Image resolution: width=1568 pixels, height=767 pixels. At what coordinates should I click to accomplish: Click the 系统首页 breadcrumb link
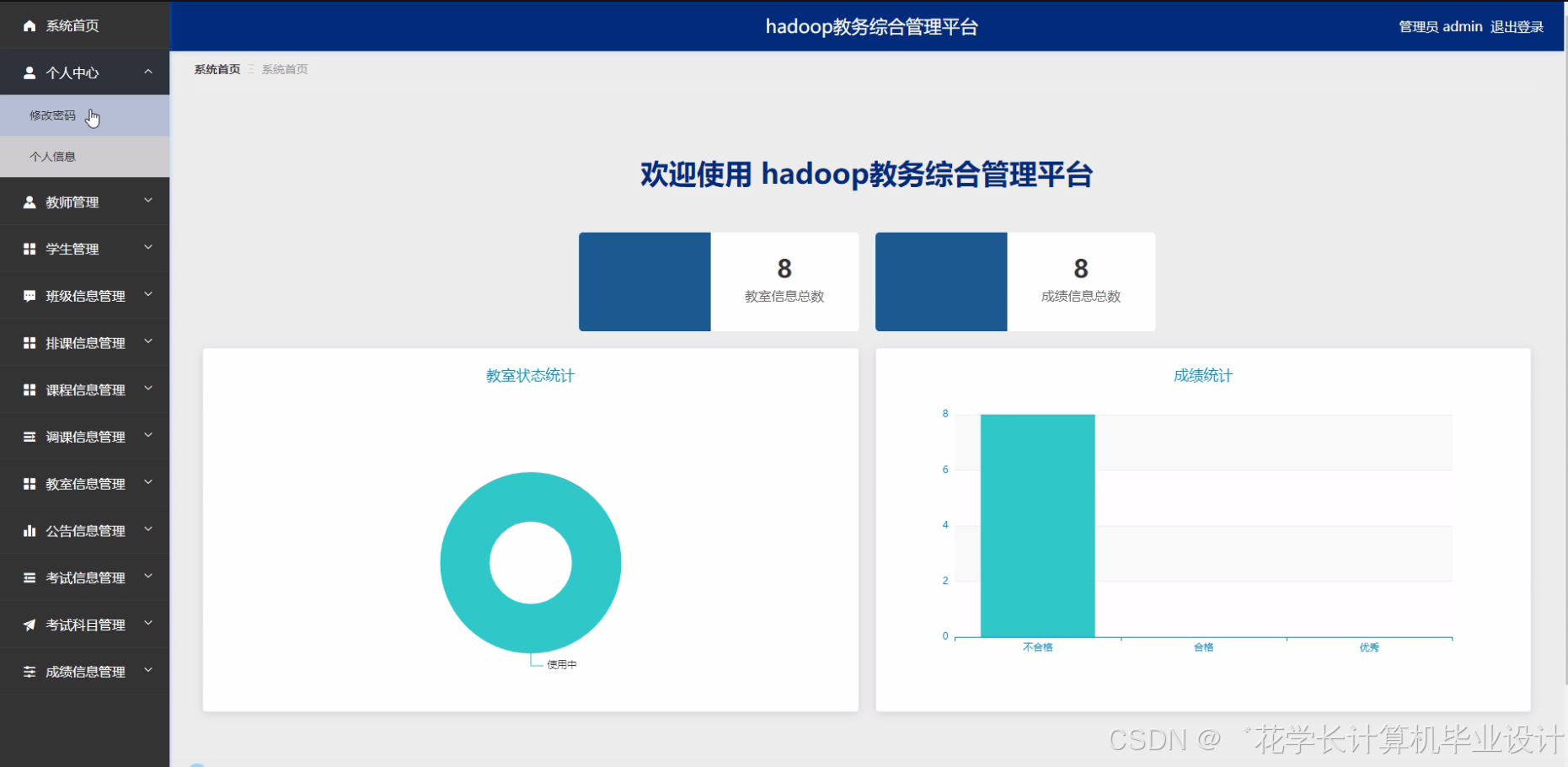click(x=216, y=68)
